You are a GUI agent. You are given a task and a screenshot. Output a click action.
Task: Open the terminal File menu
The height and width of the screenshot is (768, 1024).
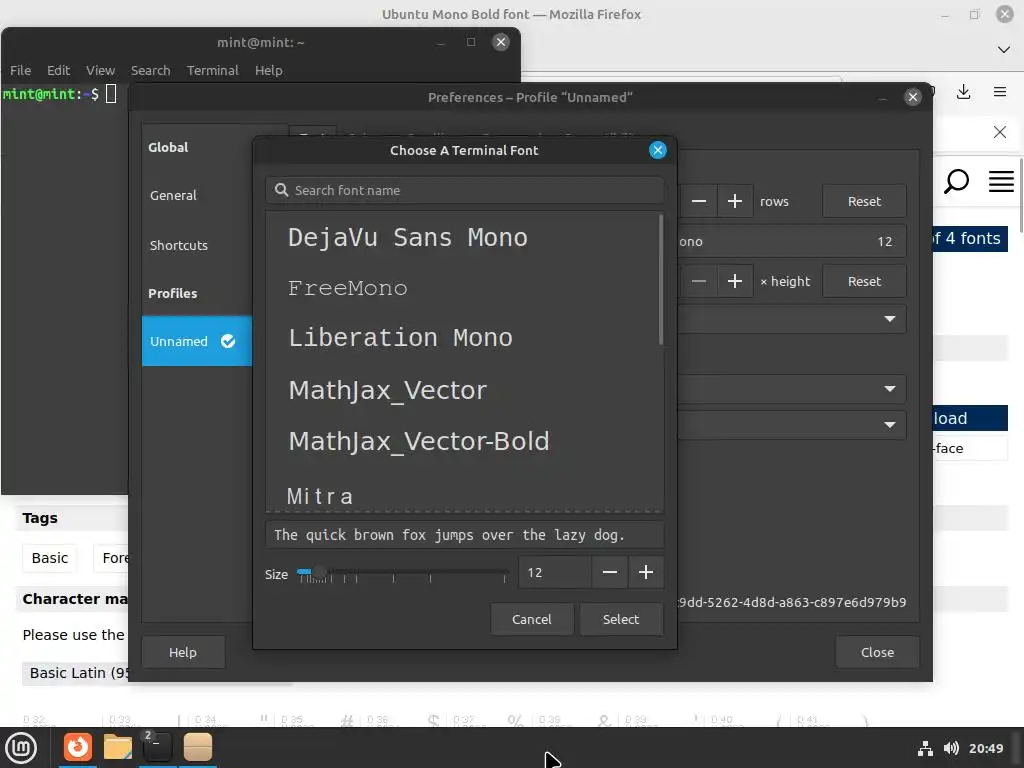[x=20, y=71]
